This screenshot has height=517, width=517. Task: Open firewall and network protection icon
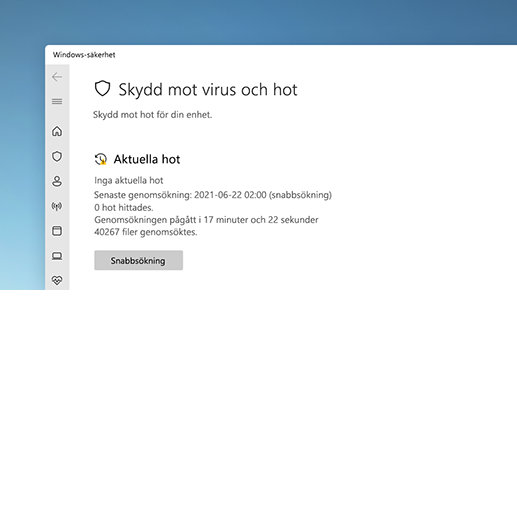[57, 206]
